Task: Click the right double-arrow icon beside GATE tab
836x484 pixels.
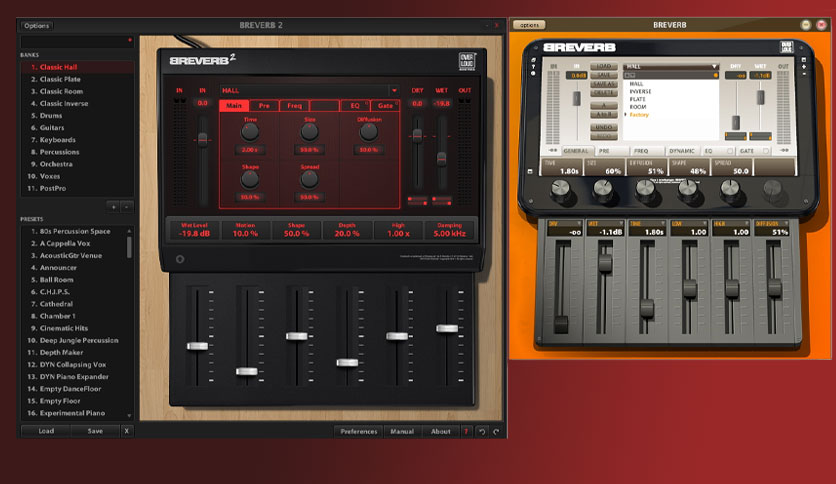Action: (784, 151)
